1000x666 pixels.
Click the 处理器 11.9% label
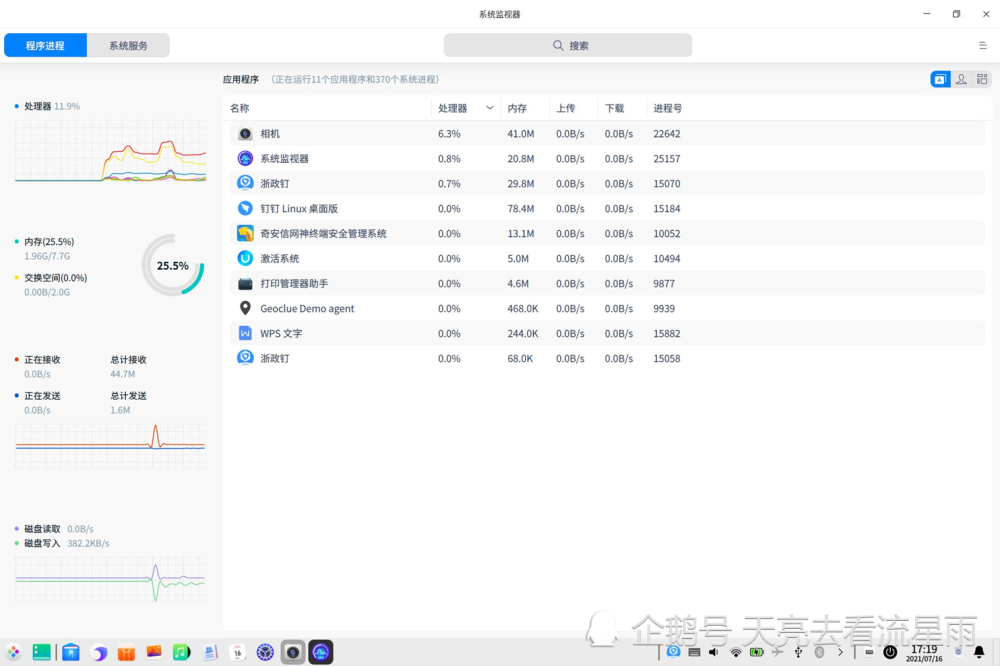[52, 106]
